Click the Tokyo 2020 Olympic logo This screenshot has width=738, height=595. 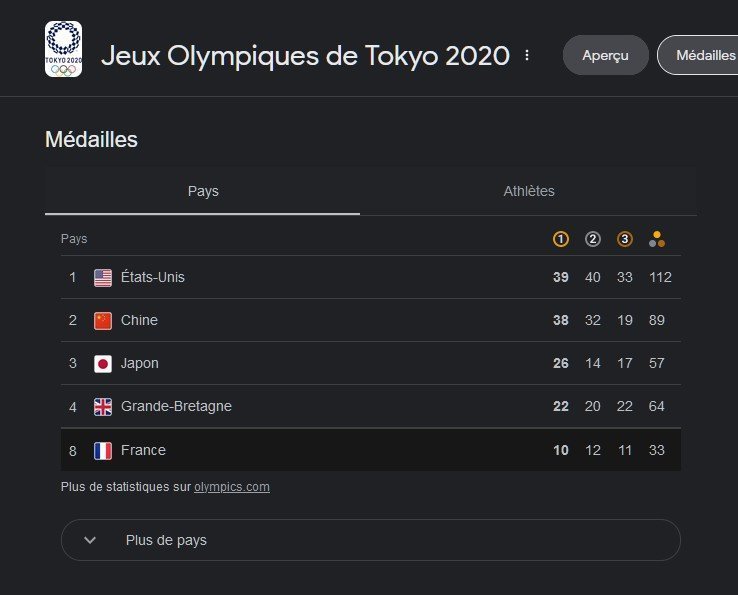pyautogui.click(x=63, y=49)
